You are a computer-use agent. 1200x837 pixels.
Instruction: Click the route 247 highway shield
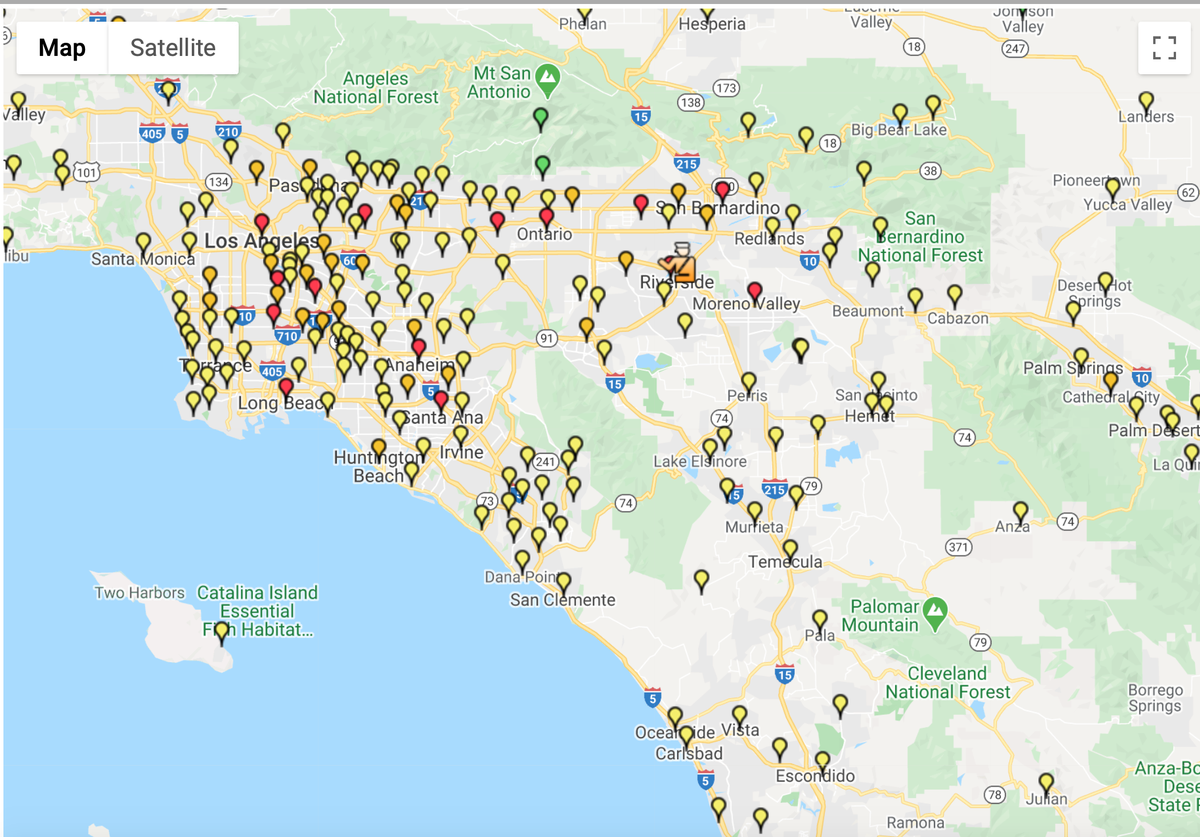[x=1016, y=48]
